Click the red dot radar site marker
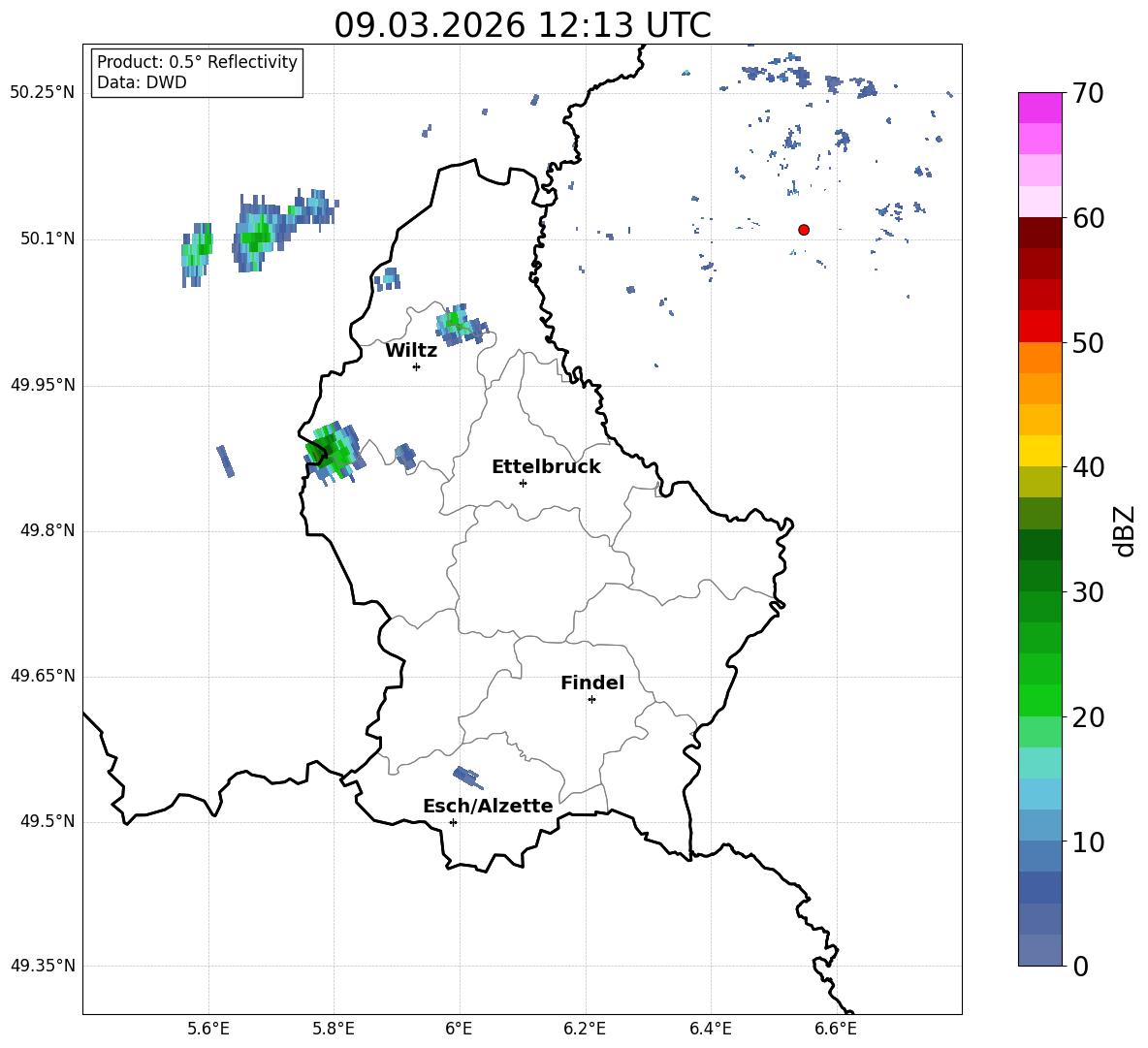 coord(803,230)
